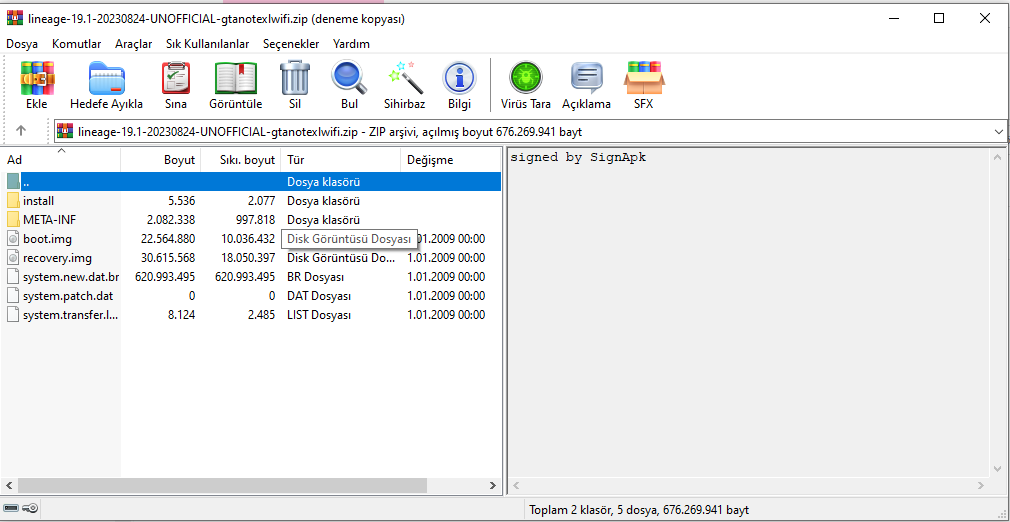Click the Sil (Delete) trash icon
The height and width of the screenshot is (522, 1010).
coord(295,79)
